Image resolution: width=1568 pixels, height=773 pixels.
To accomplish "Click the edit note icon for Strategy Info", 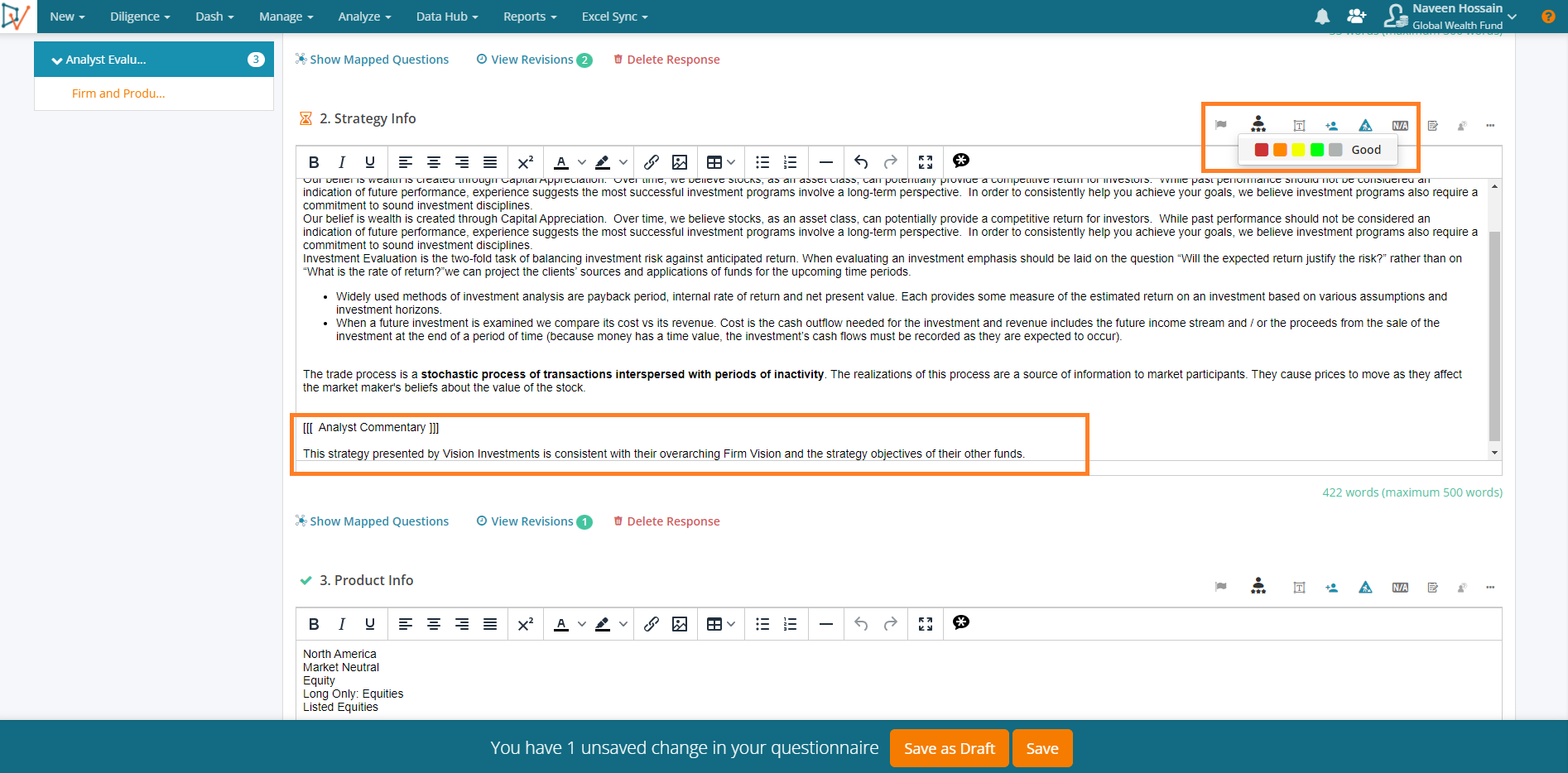I will tap(1433, 126).
